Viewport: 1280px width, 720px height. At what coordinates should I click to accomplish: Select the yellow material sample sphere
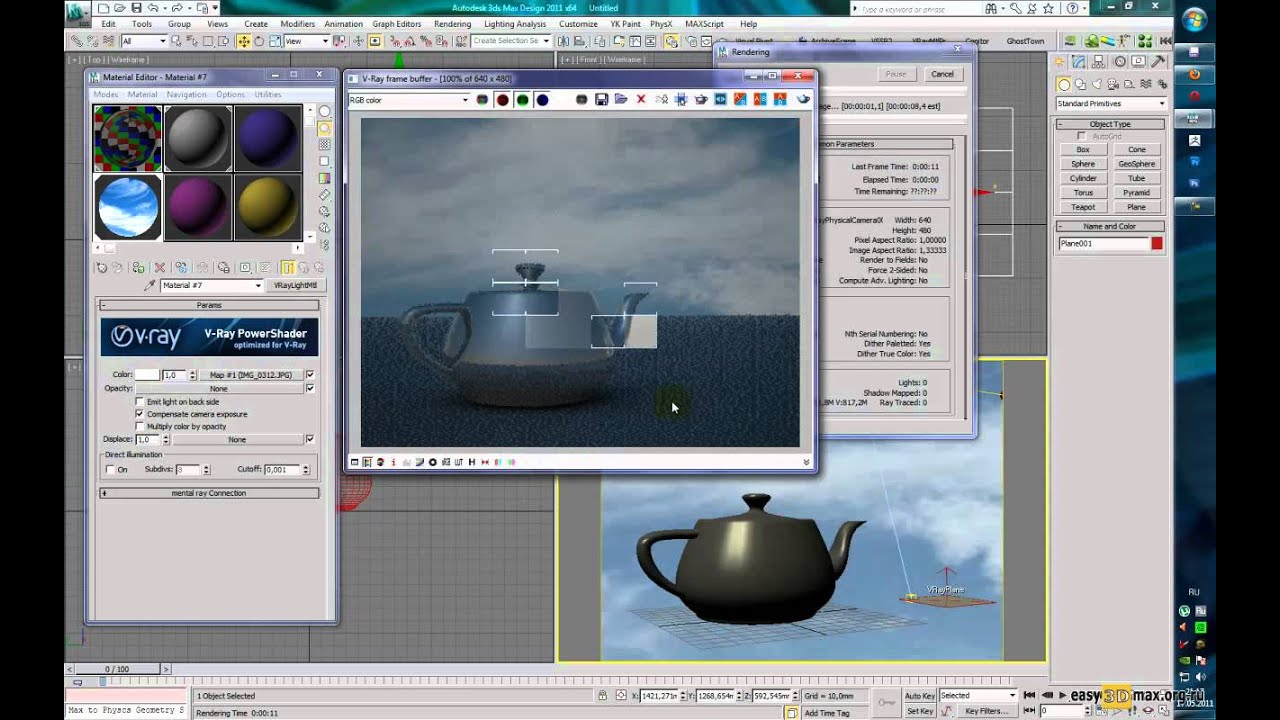click(x=268, y=207)
